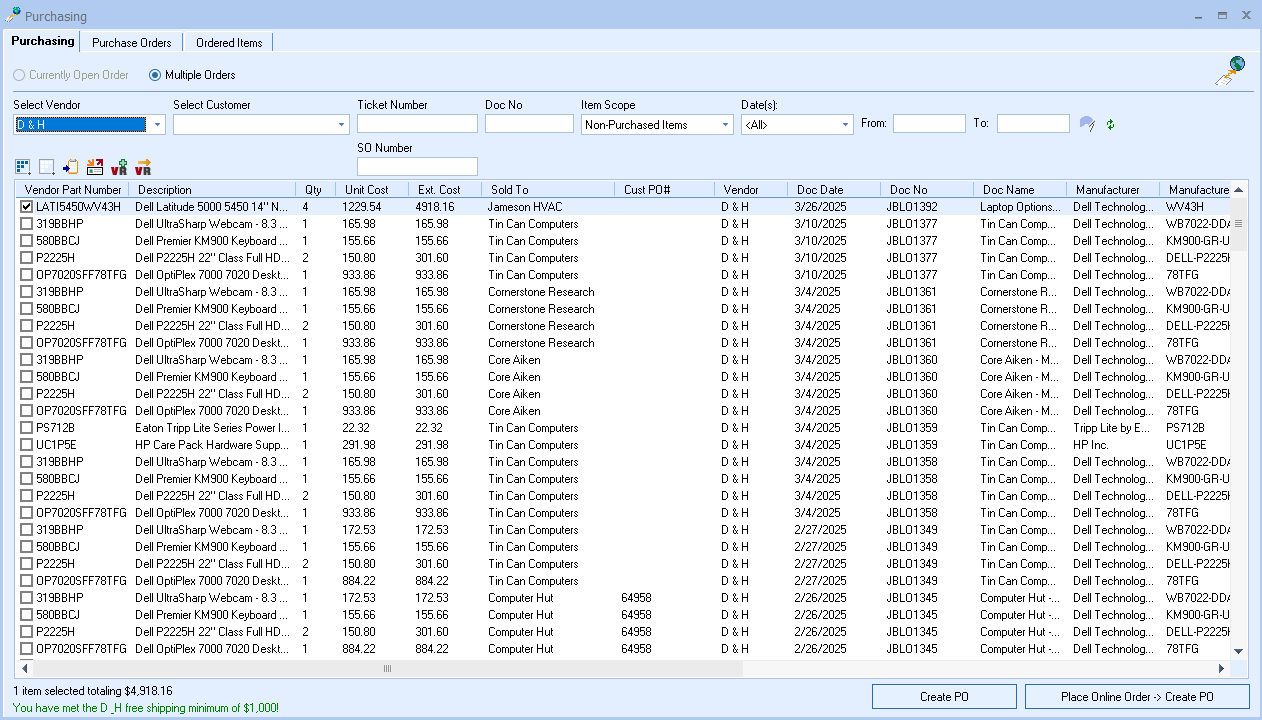Click the Create PO button

point(943,697)
